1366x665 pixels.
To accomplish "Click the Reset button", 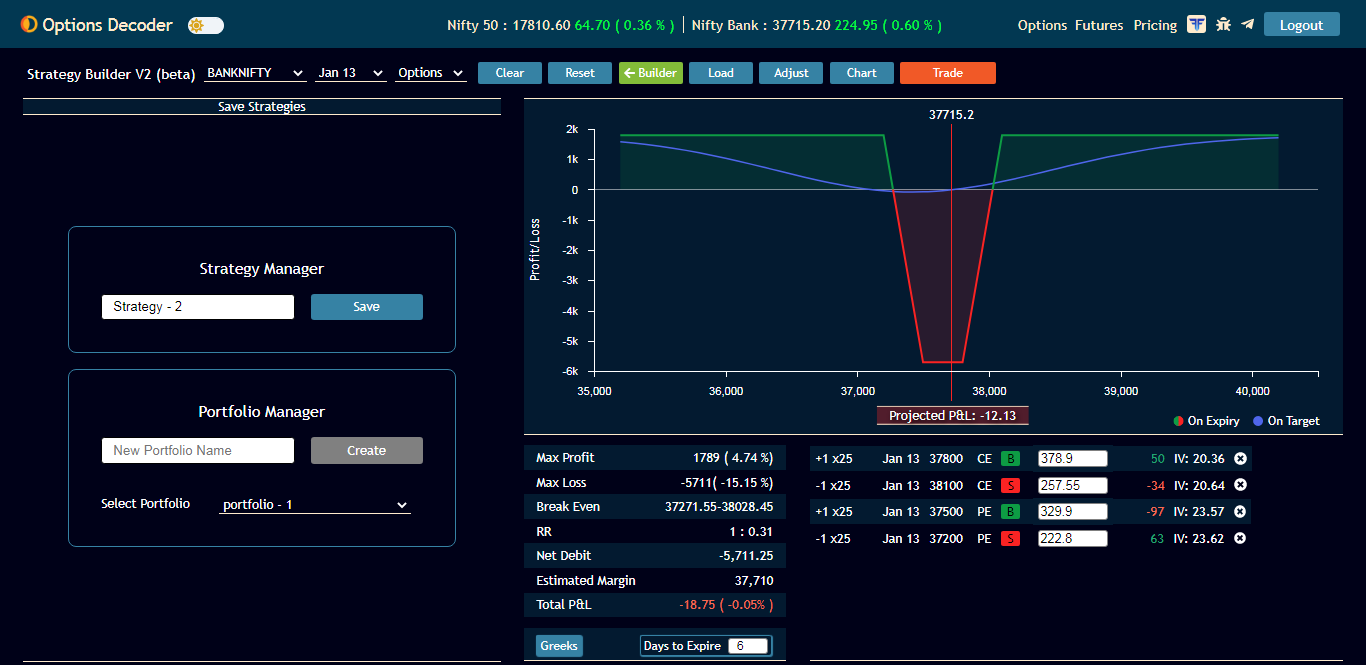I will [x=580, y=73].
